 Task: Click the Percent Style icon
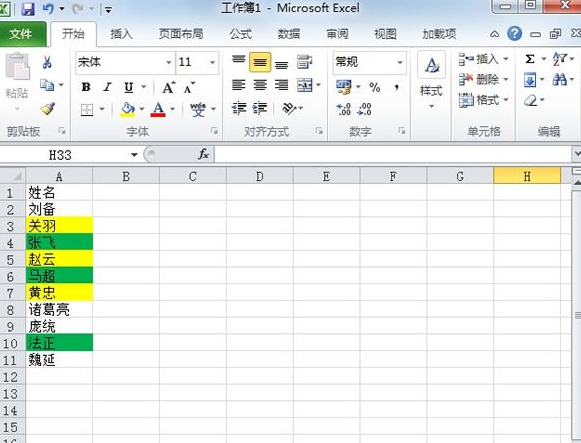375,87
